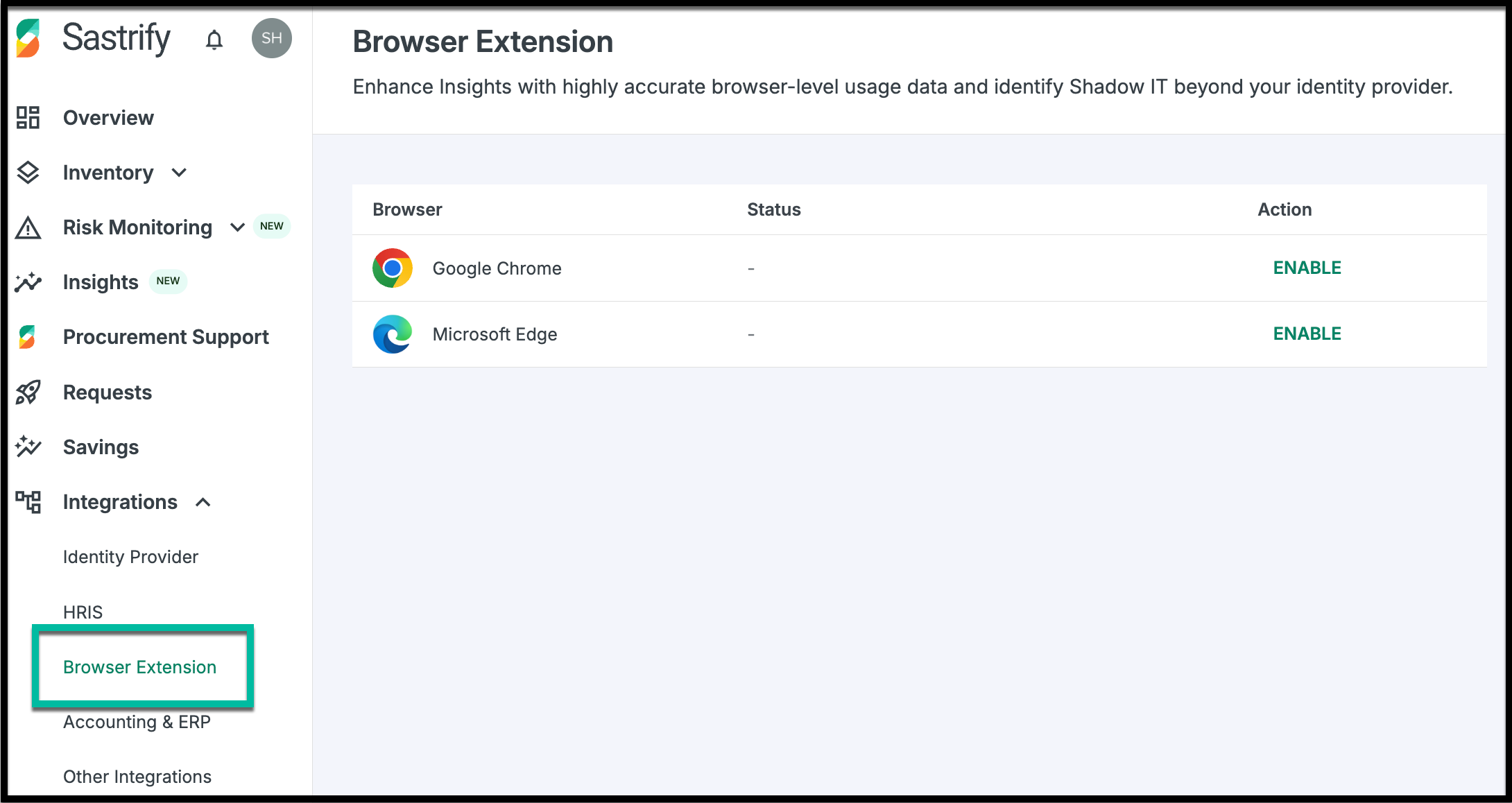Click the Microsoft Edge browser icon

[393, 334]
